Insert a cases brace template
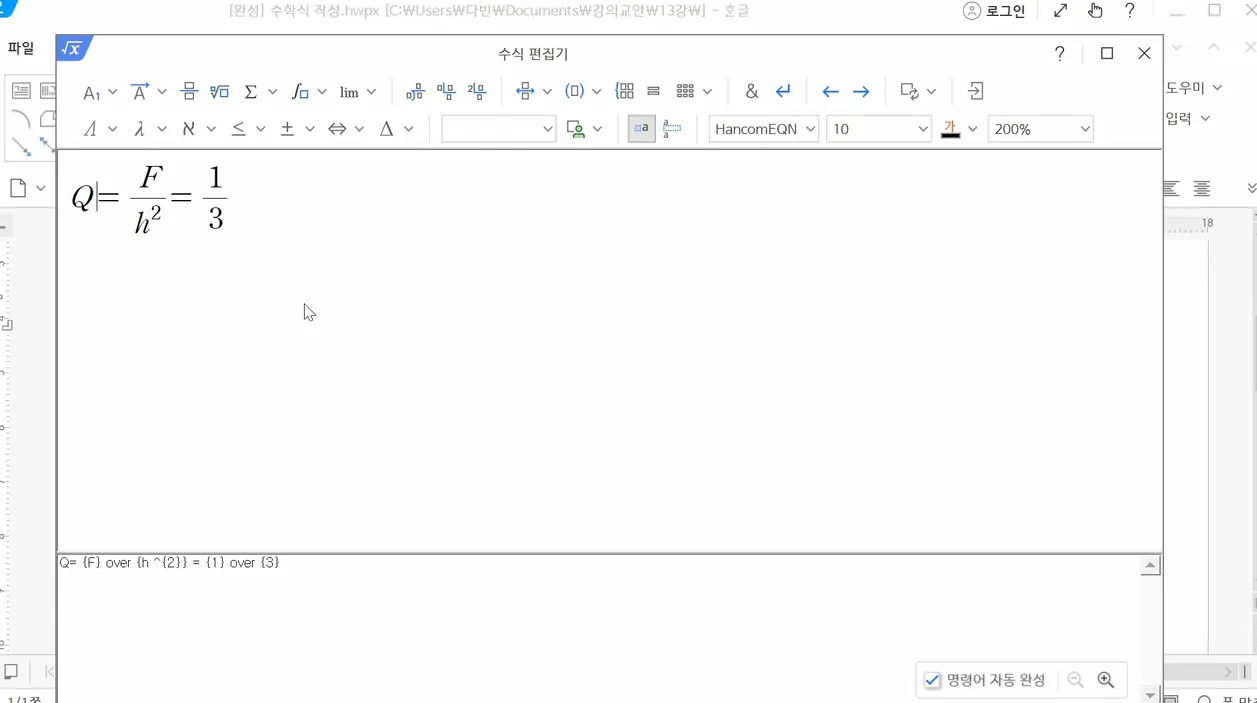The image size is (1257, 703). (x=625, y=92)
